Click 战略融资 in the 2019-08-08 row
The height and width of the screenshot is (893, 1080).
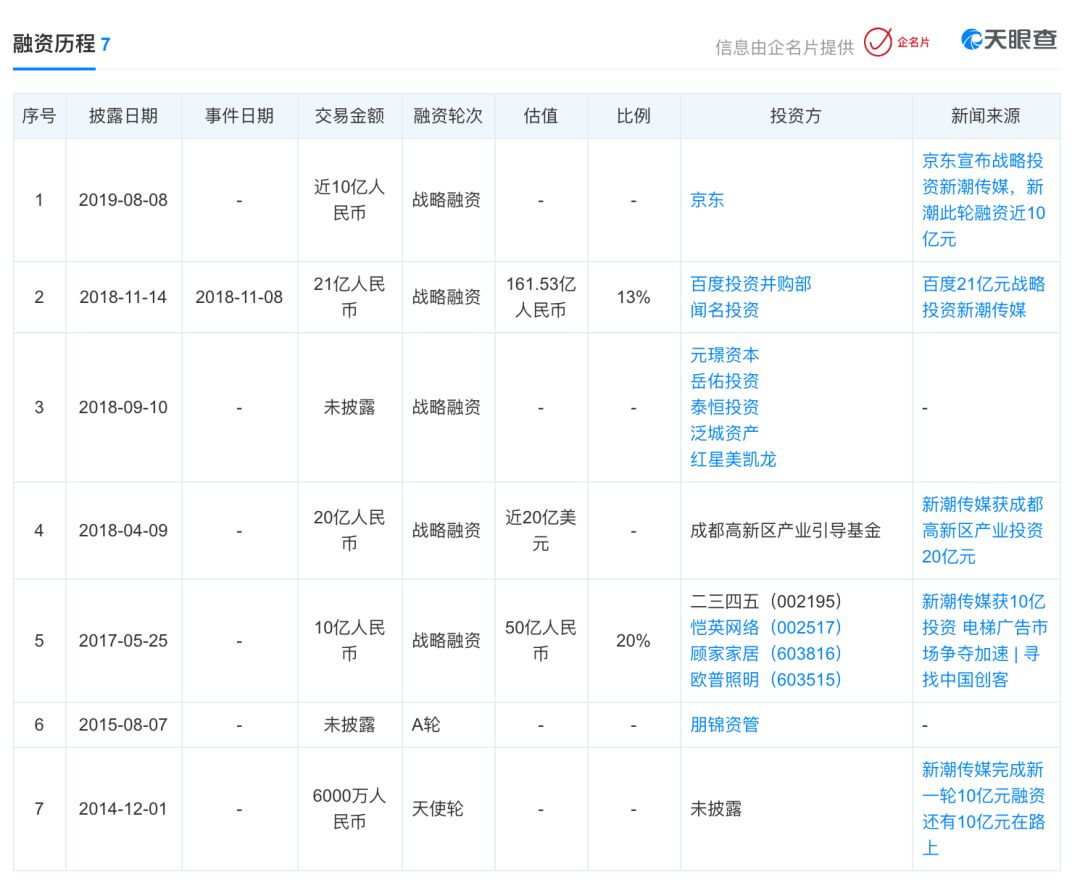click(446, 200)
